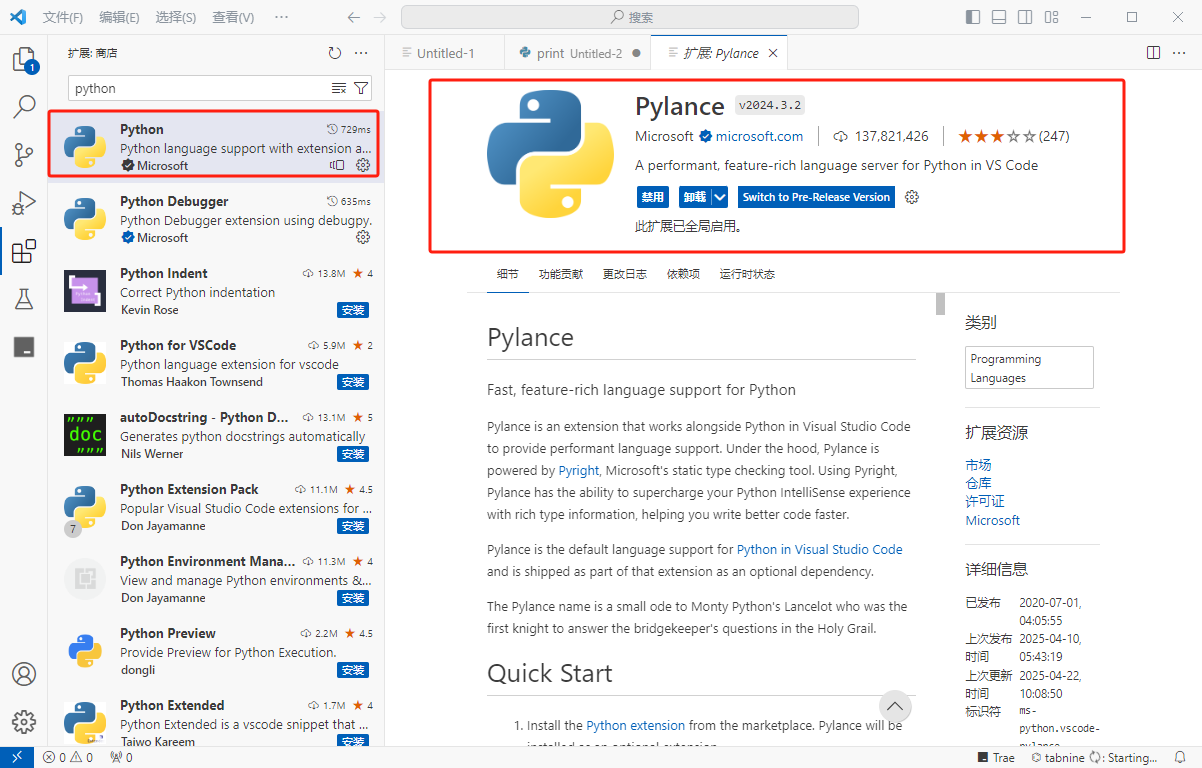Click the command center search box
Image resolution: width=1202 pixels, height=768 pixels.
point(630,17)
